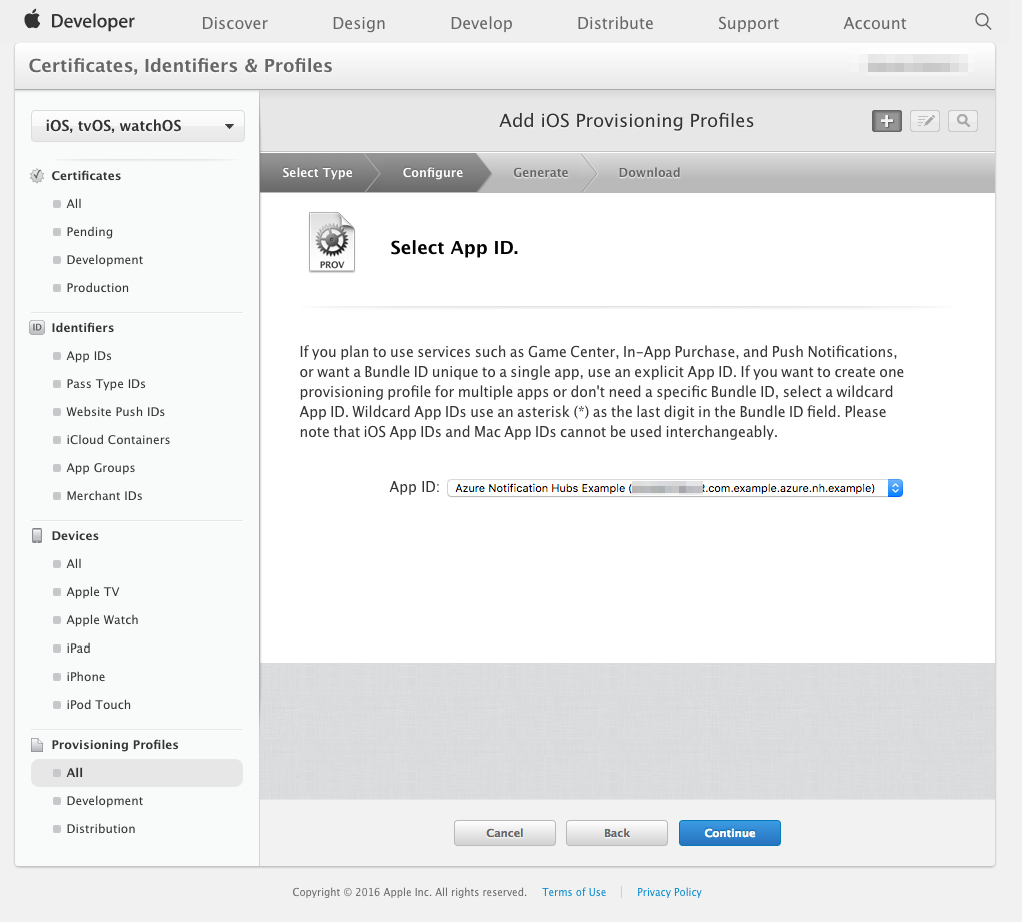
Task: Open the Terms of Use link
Action: [x=574, y=892]
